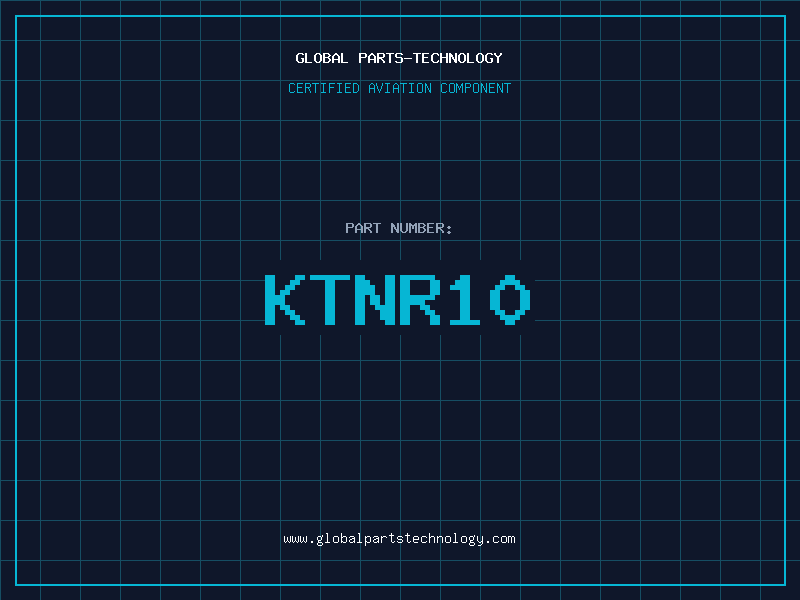Click the word COMPONENT in the subtitle
This screenshot has width=800, height=600.
[x=476, y=88]
